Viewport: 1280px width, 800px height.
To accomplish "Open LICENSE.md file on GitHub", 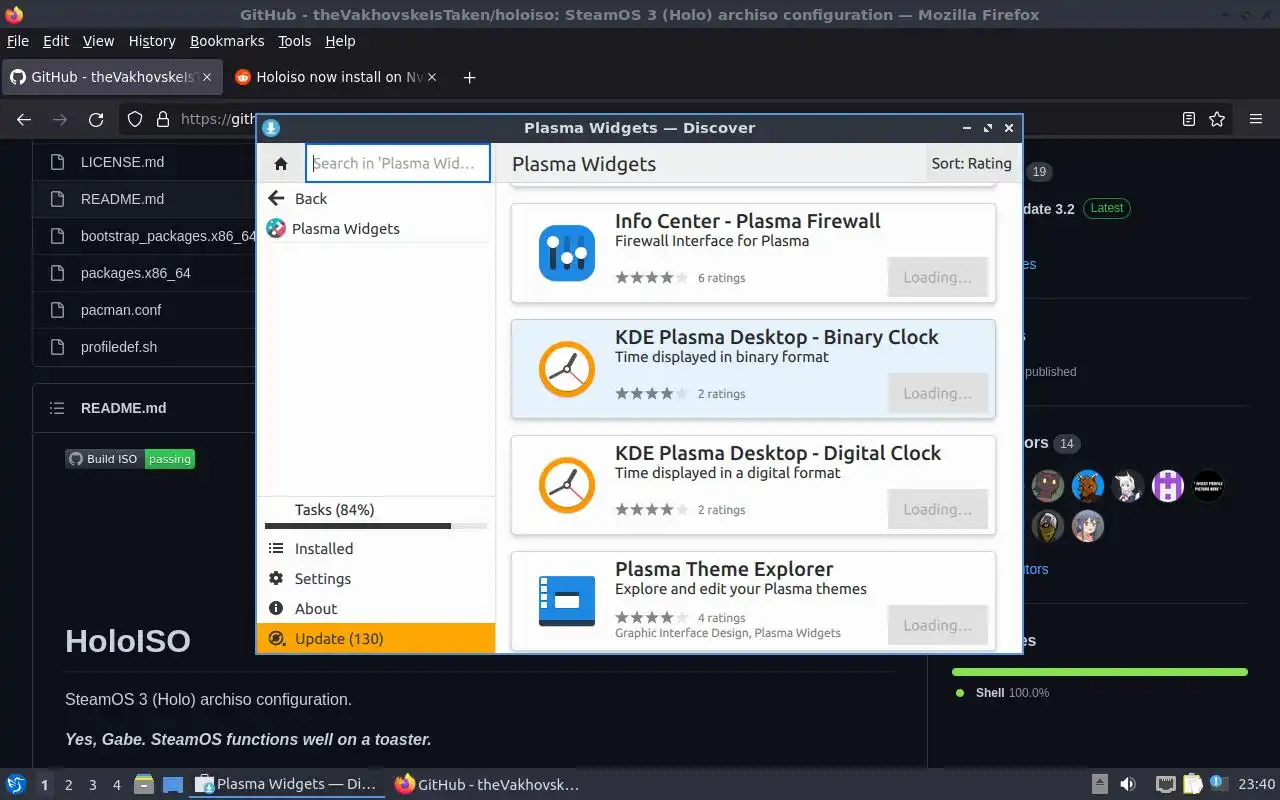I will coord(122,162).
